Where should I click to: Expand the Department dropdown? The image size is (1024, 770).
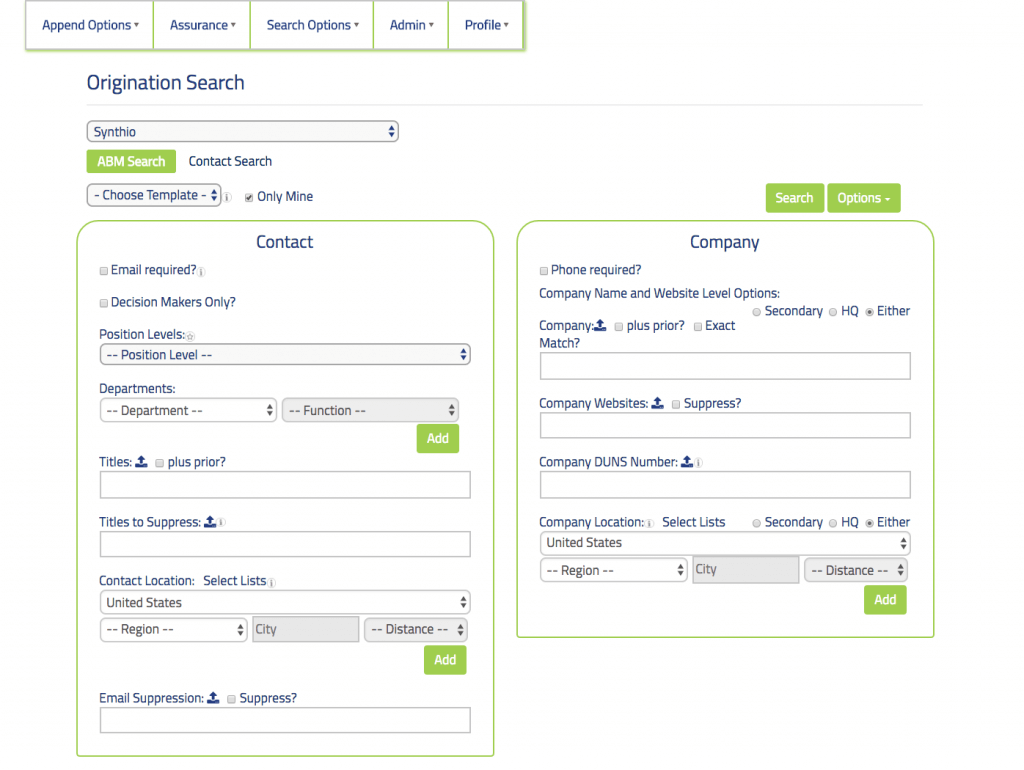[x=188, y=410]
